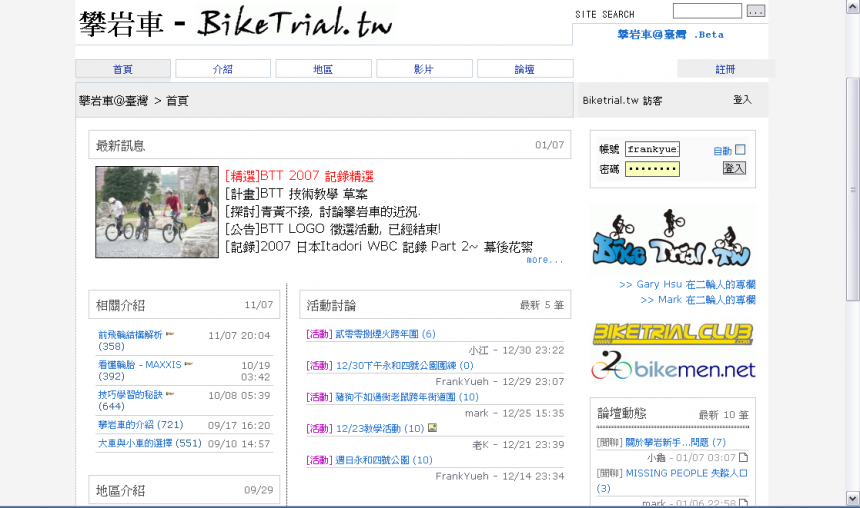The image size is (860, 508).
Task: Click the flag icon beside 前飛輪結構解析
Action: (x=170, y=334)
